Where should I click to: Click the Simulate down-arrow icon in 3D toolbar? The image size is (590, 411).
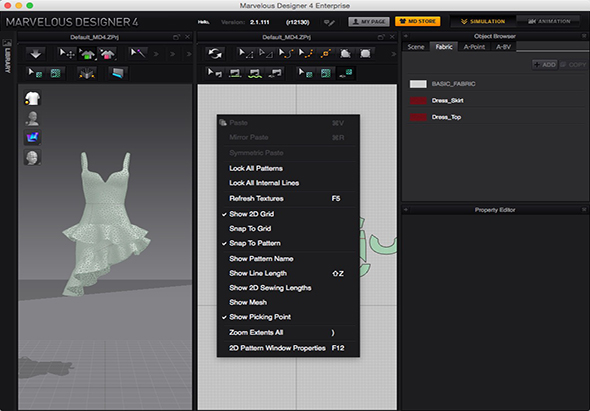(x=35, y=54)
